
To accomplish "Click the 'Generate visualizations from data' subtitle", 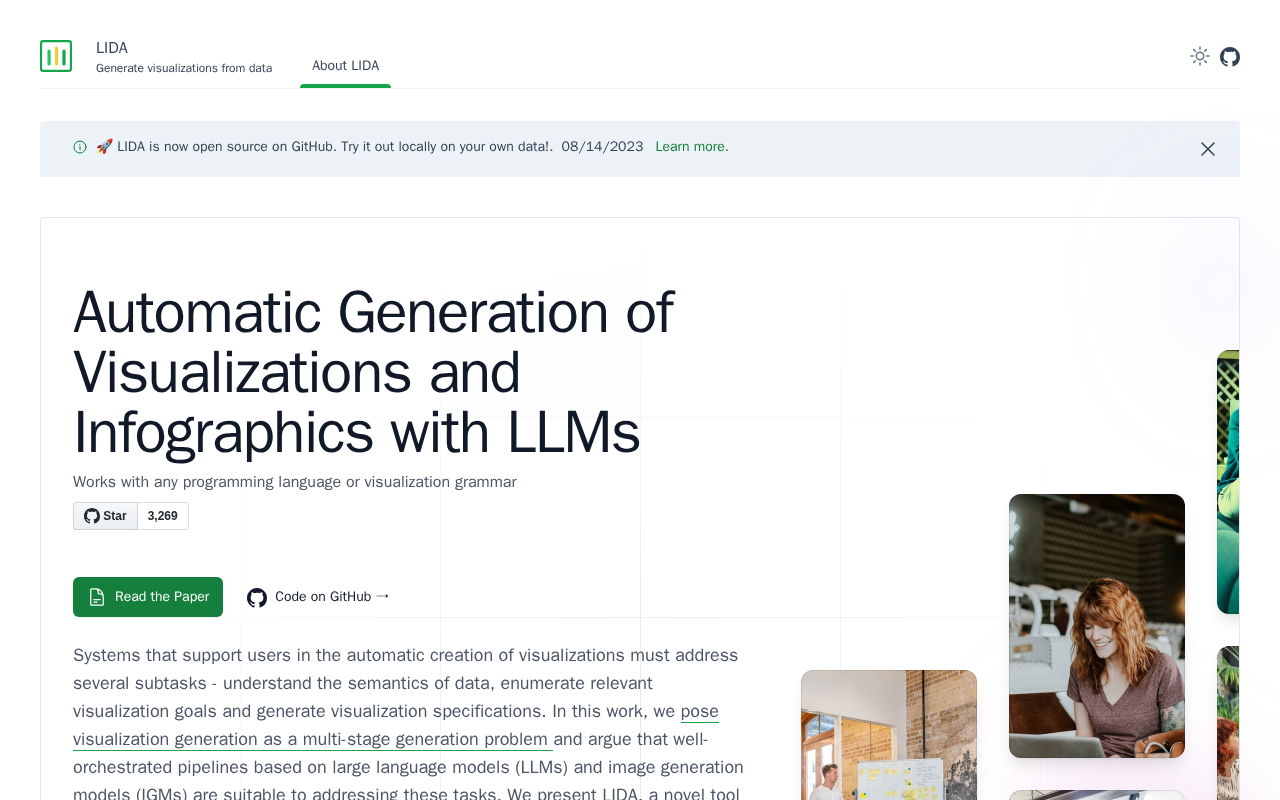I will 184,68.
